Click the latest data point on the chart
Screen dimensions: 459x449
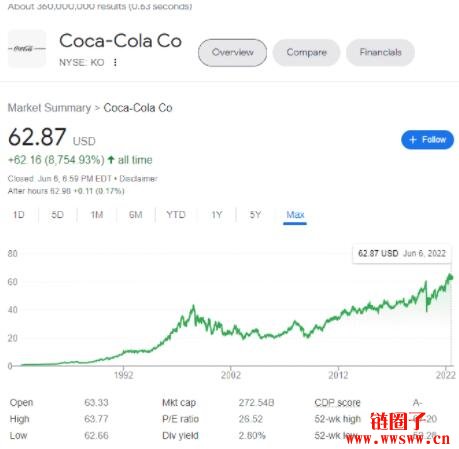click(x=451, y=277)
